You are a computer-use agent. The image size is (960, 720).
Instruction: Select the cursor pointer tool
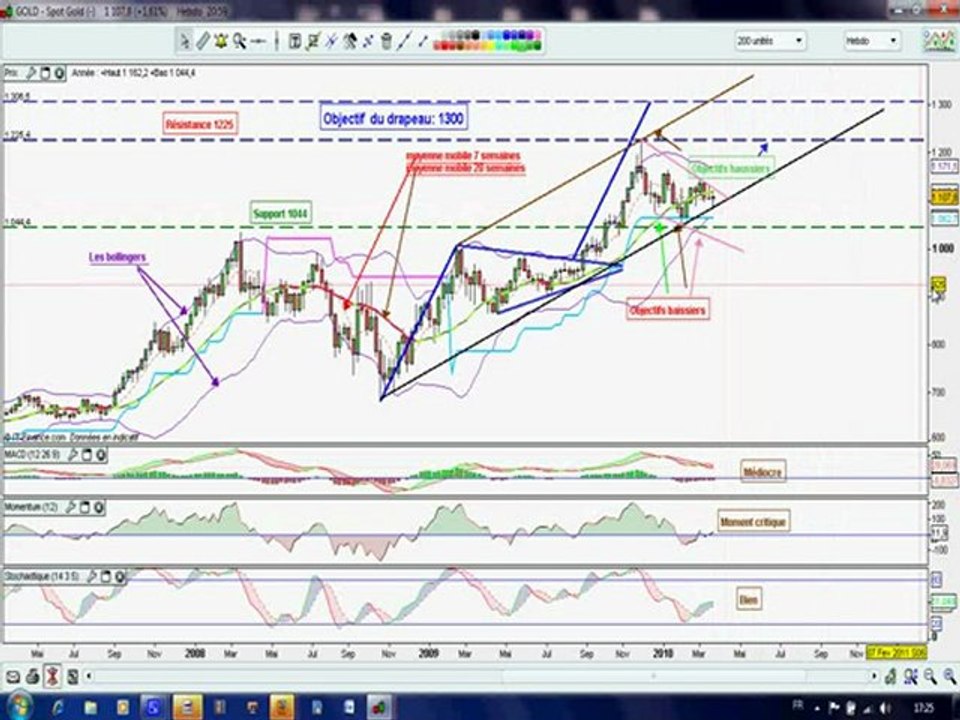pos(184,41)
